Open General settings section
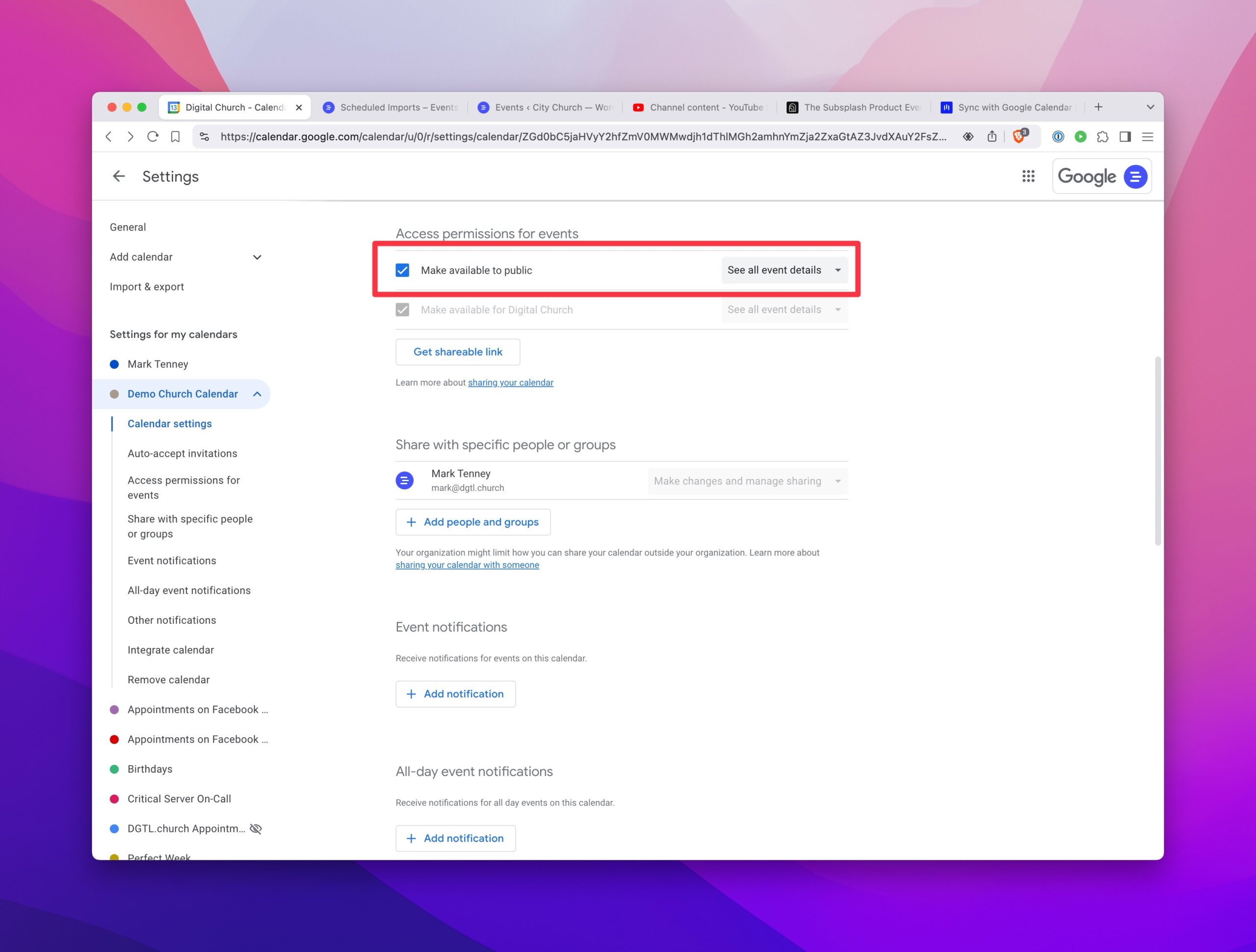Screen dimensions: 1256x952 (x=128, y=227)
